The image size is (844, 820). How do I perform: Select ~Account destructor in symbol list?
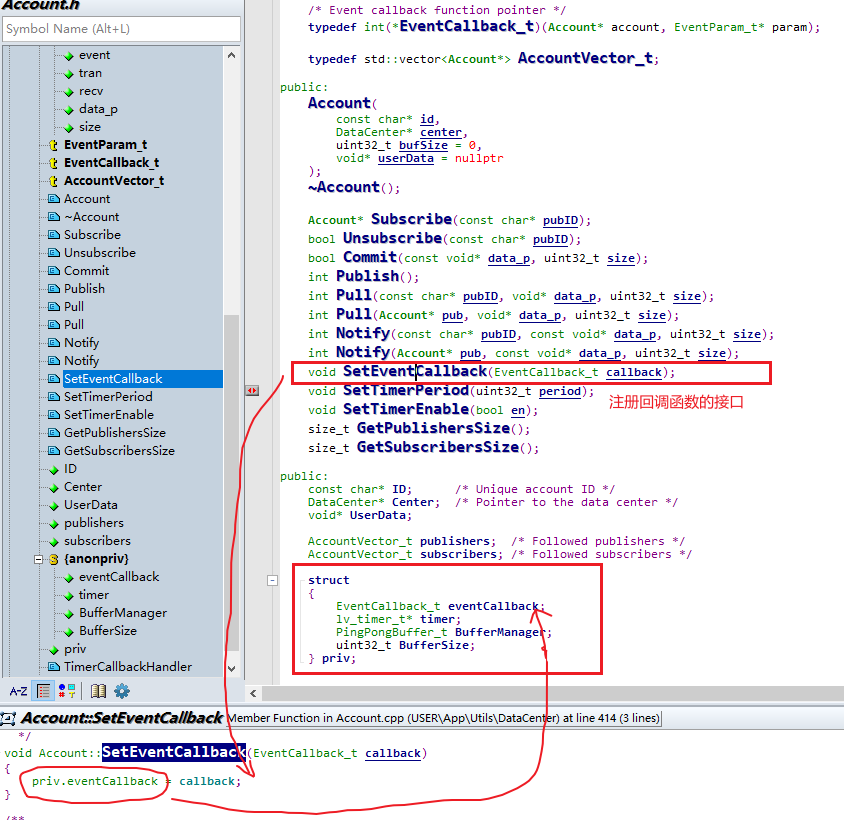point(92,217)
